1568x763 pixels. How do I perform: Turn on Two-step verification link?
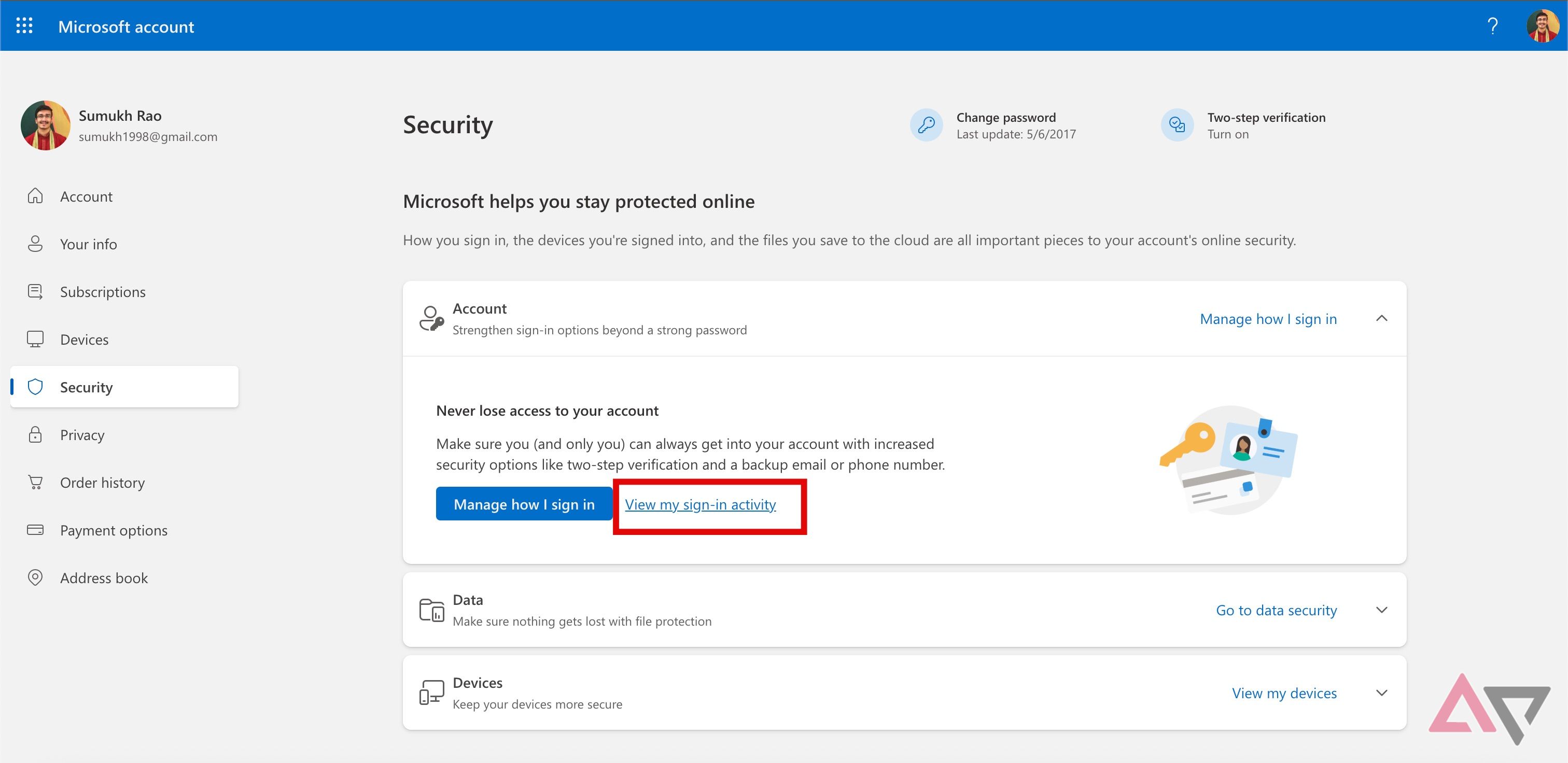coord(1227,134)
